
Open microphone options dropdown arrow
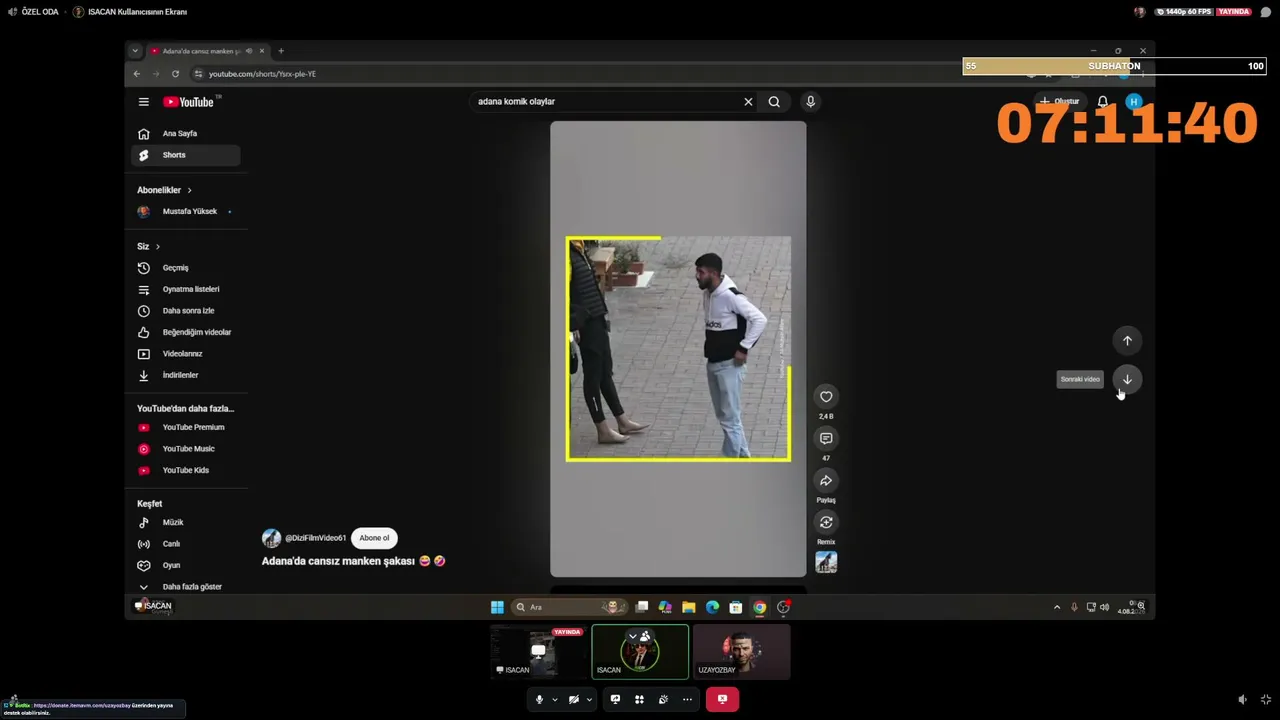click(555, 700)
